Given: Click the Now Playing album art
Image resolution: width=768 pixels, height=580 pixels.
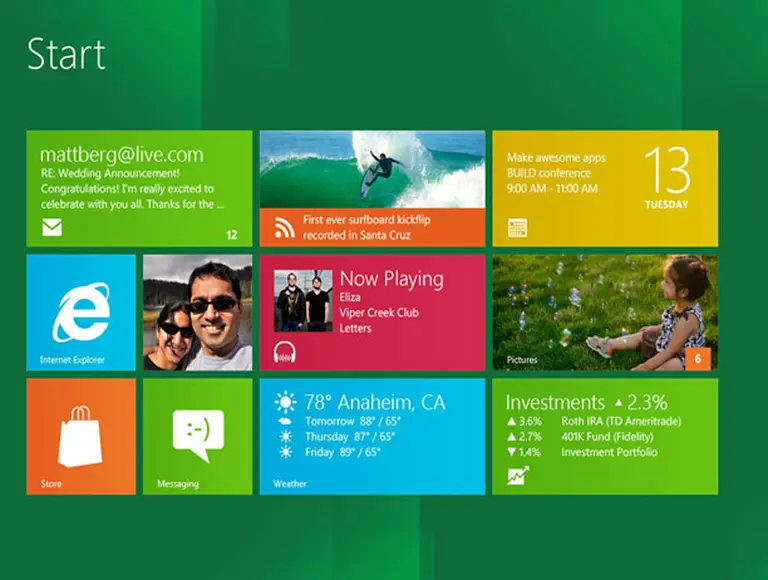Looking at the screenshot, I should (x=303, y=301).
